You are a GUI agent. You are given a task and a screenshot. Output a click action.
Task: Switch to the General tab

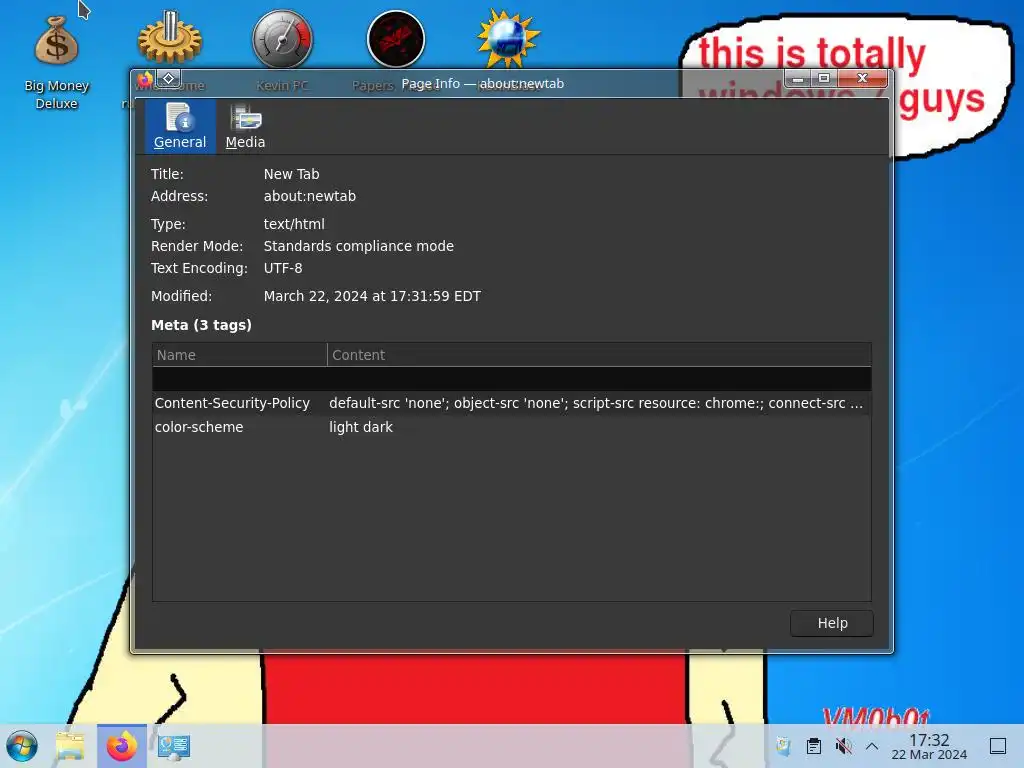pos(180,126)
